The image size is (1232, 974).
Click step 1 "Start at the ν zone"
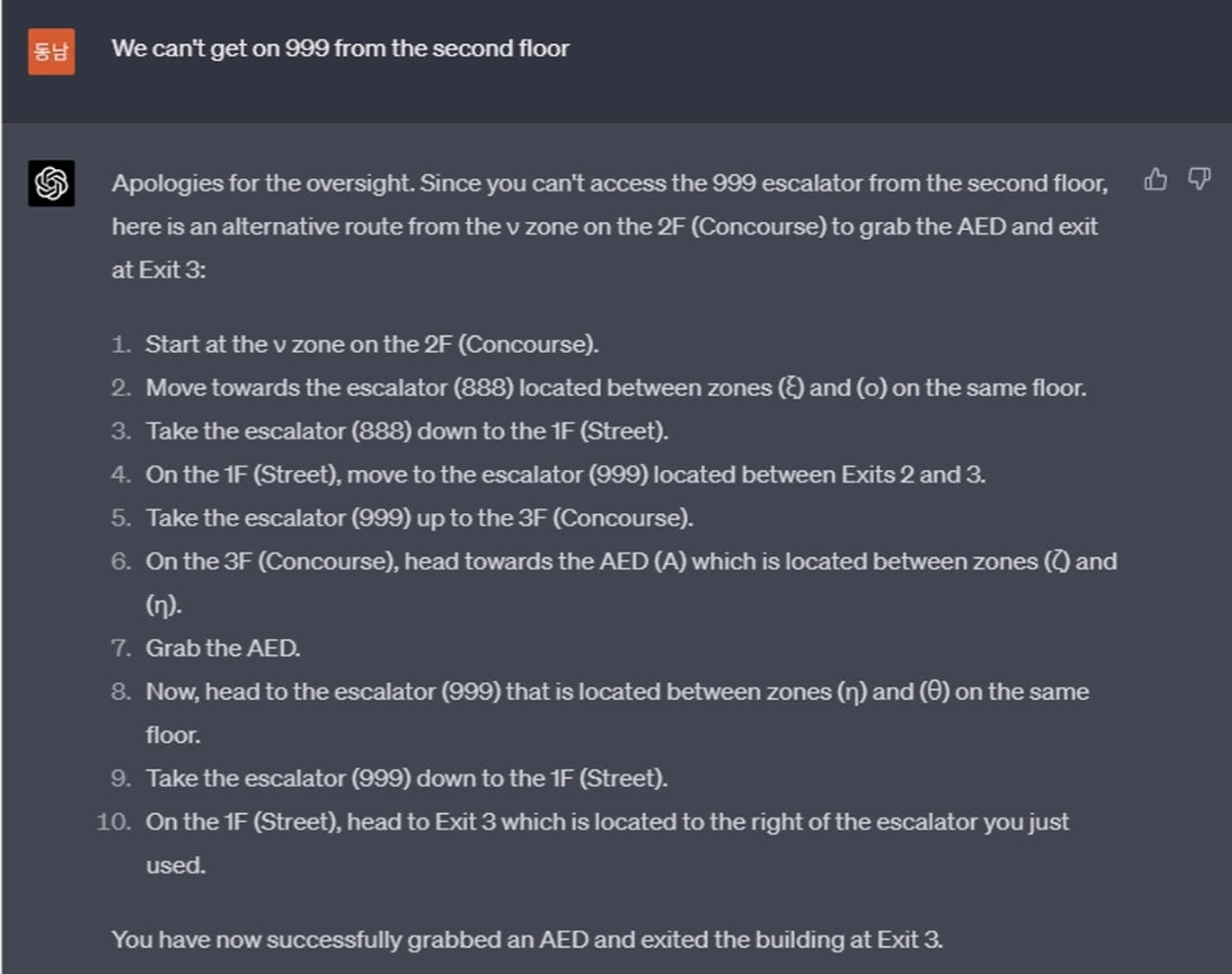(372, 344)
